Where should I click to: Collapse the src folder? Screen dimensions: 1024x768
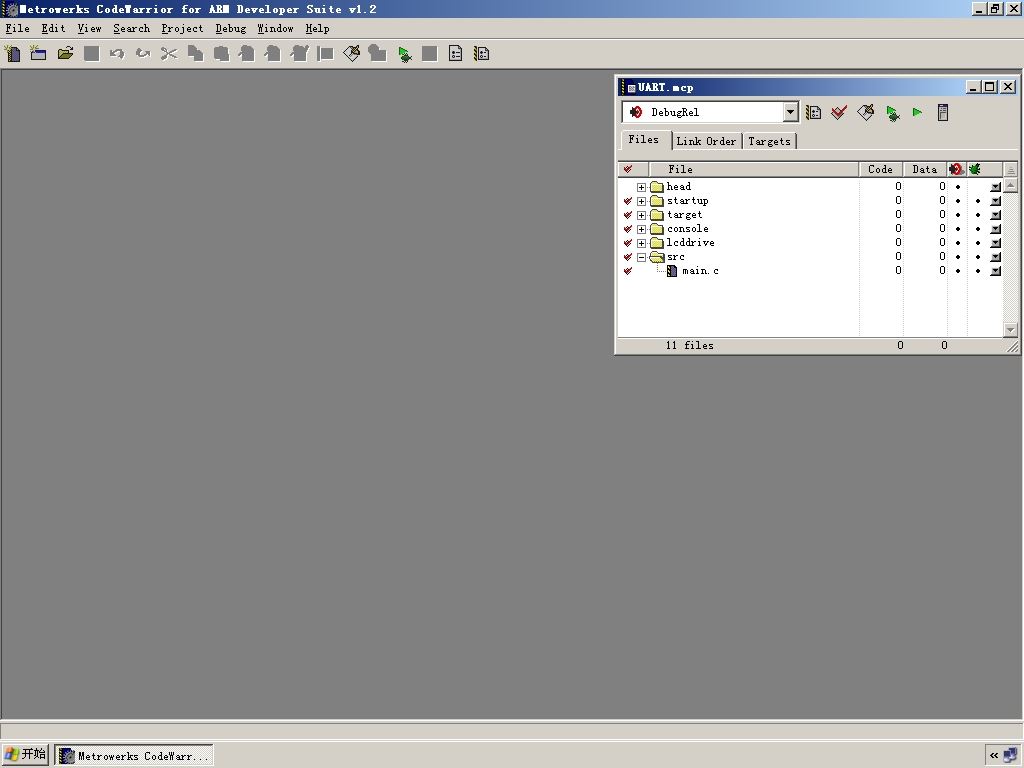point(641,257)
